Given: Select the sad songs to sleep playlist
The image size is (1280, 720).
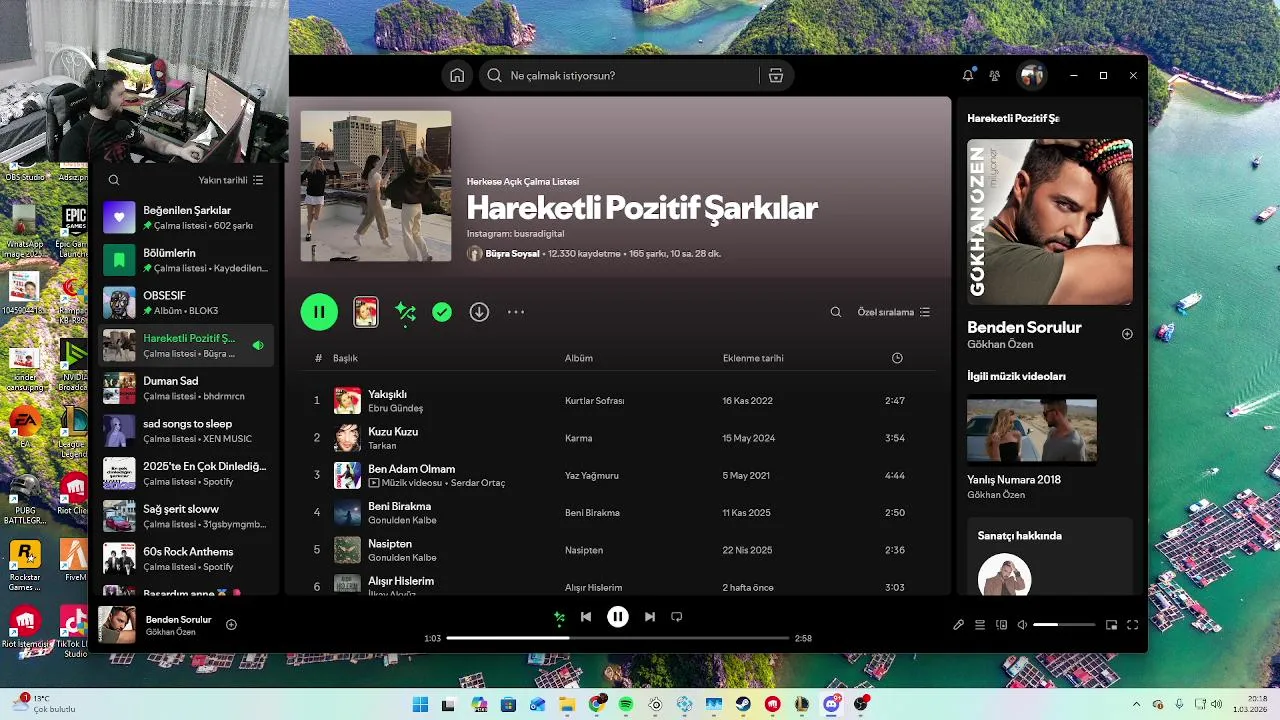Looking at the screenshot, I should pyautogui.click(x=186, y=431).
